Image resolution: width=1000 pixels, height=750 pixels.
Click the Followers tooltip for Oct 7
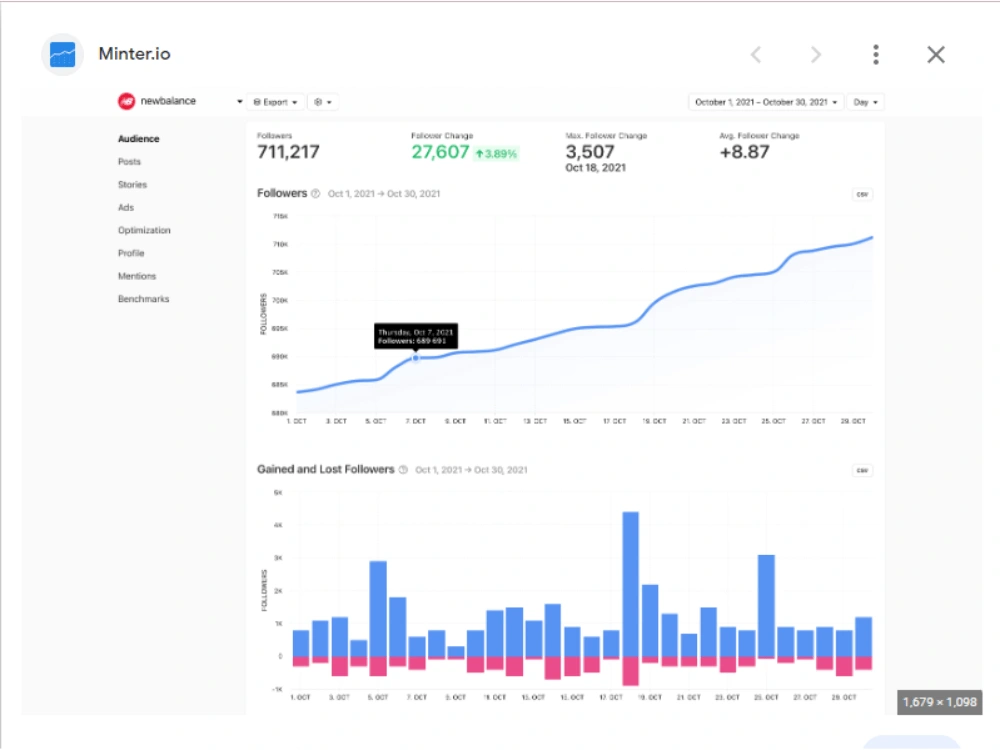[416, 336]
